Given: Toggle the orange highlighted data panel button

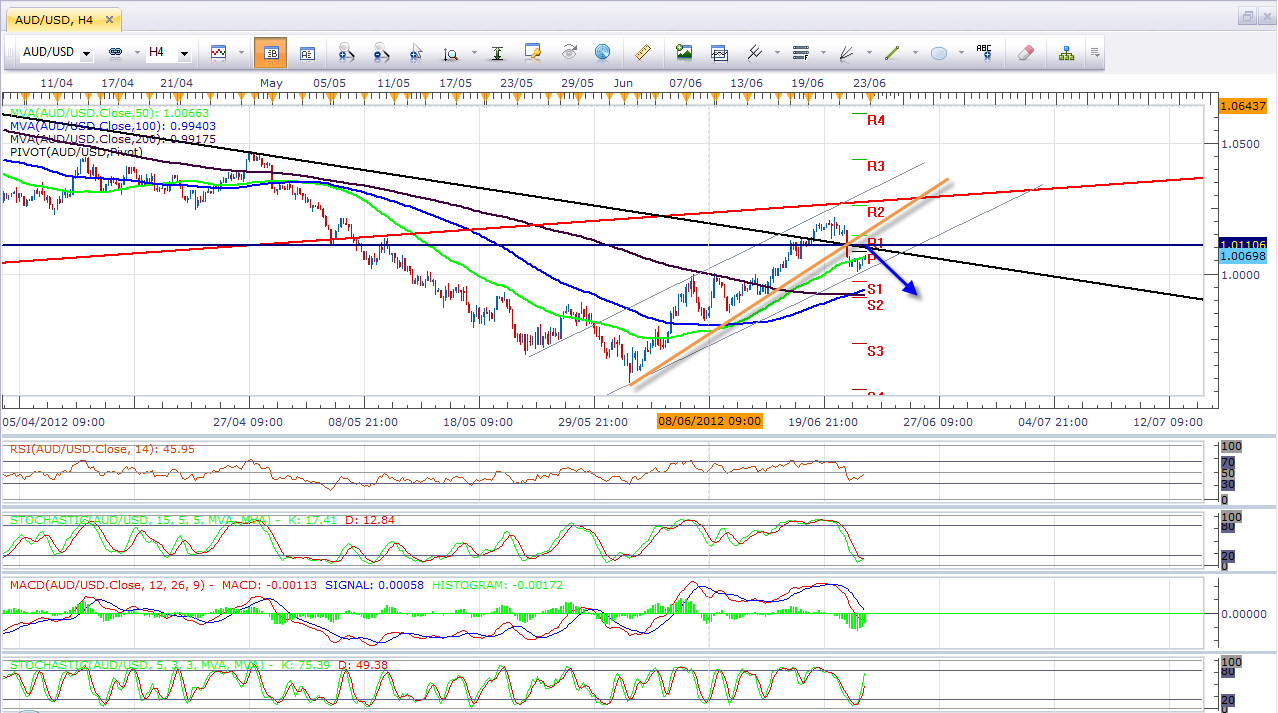Looking at the screenshot, I should click(x=270, y=52).
